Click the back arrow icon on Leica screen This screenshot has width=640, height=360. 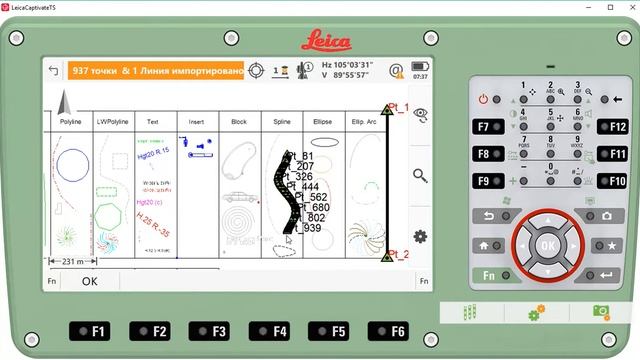pos(53,71)
